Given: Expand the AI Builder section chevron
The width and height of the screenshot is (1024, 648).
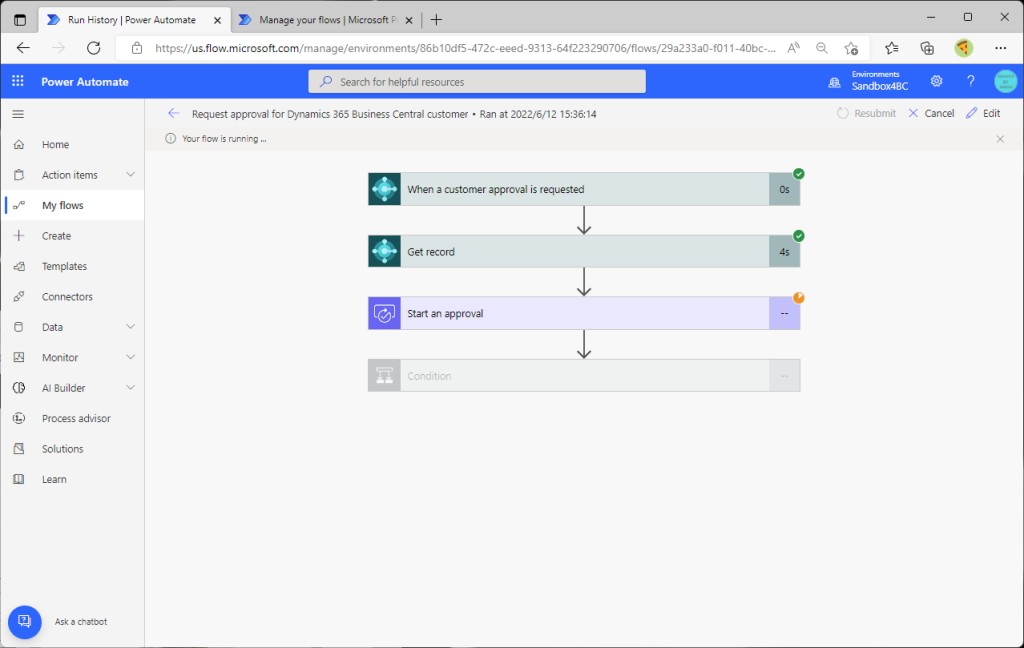Looking at the screenshot, I should (130, 388).
